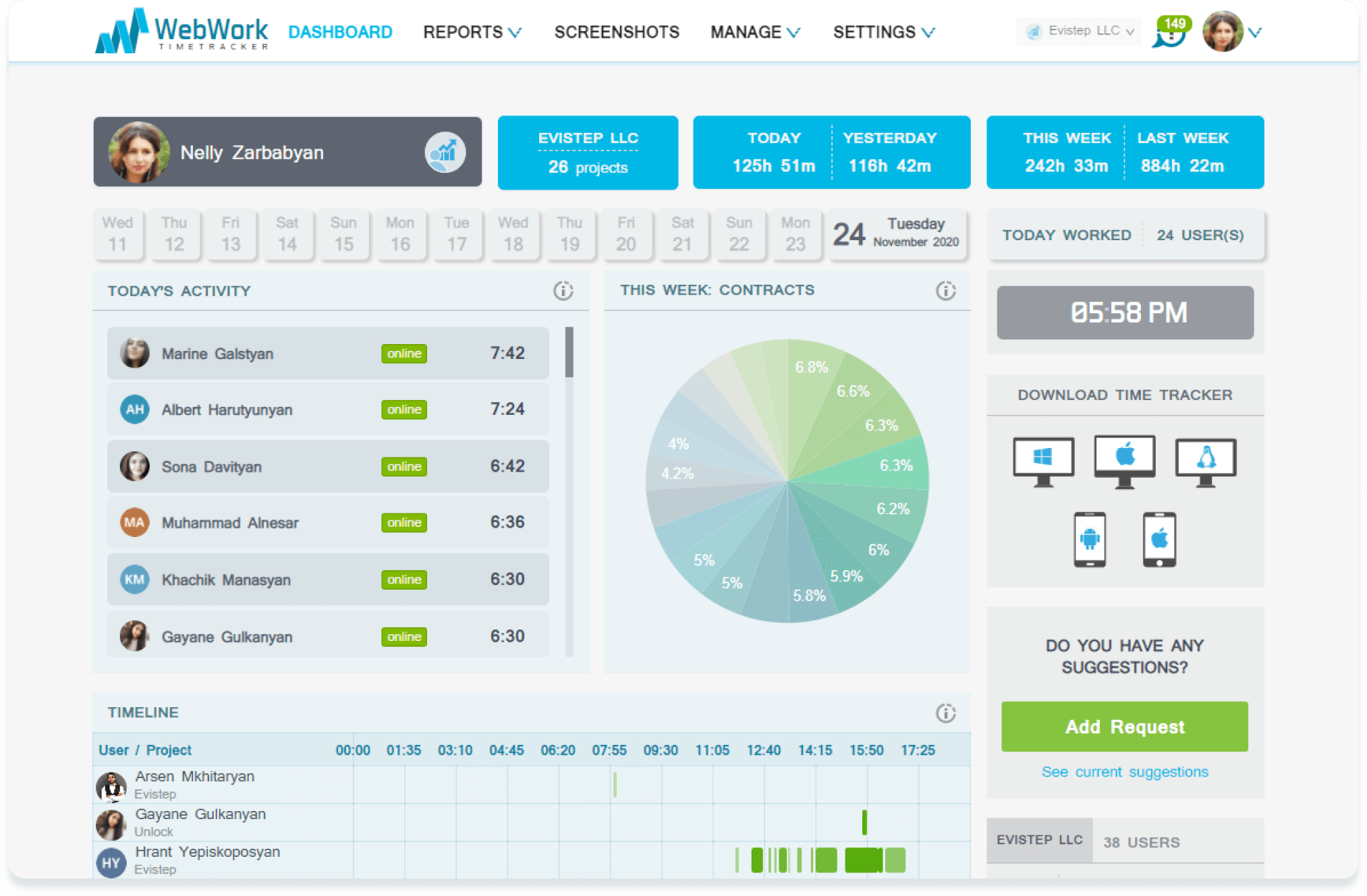Click Marine Galstyan's avatar
The image size is (1367, 896).
click(134, 353)
